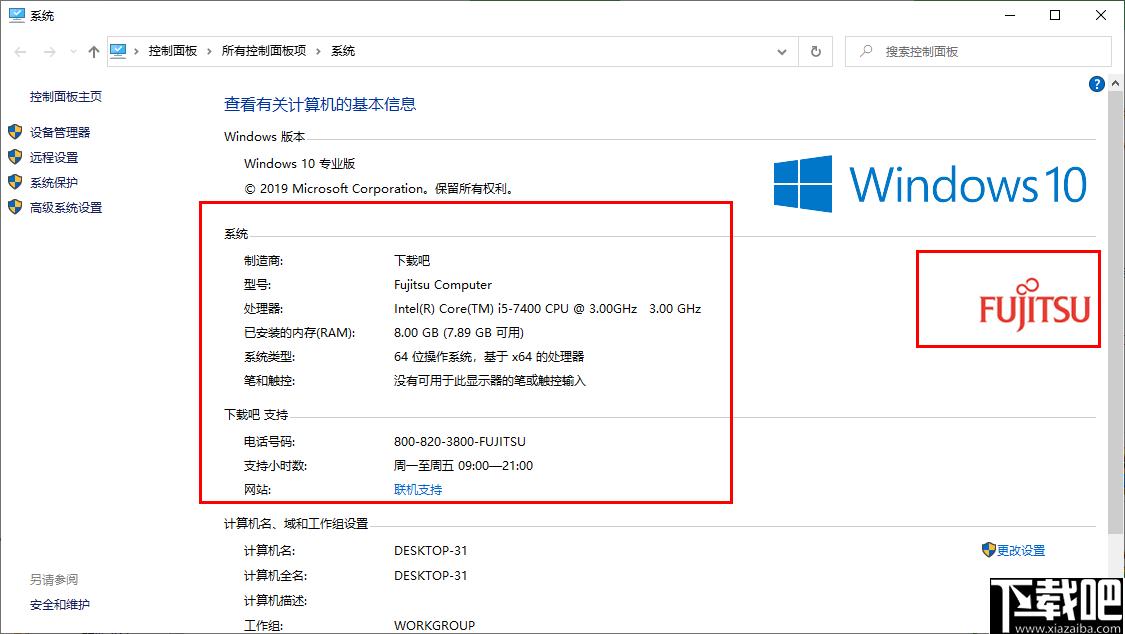
Task: Open 控制面板主页 link
Action: pos(66,97)
